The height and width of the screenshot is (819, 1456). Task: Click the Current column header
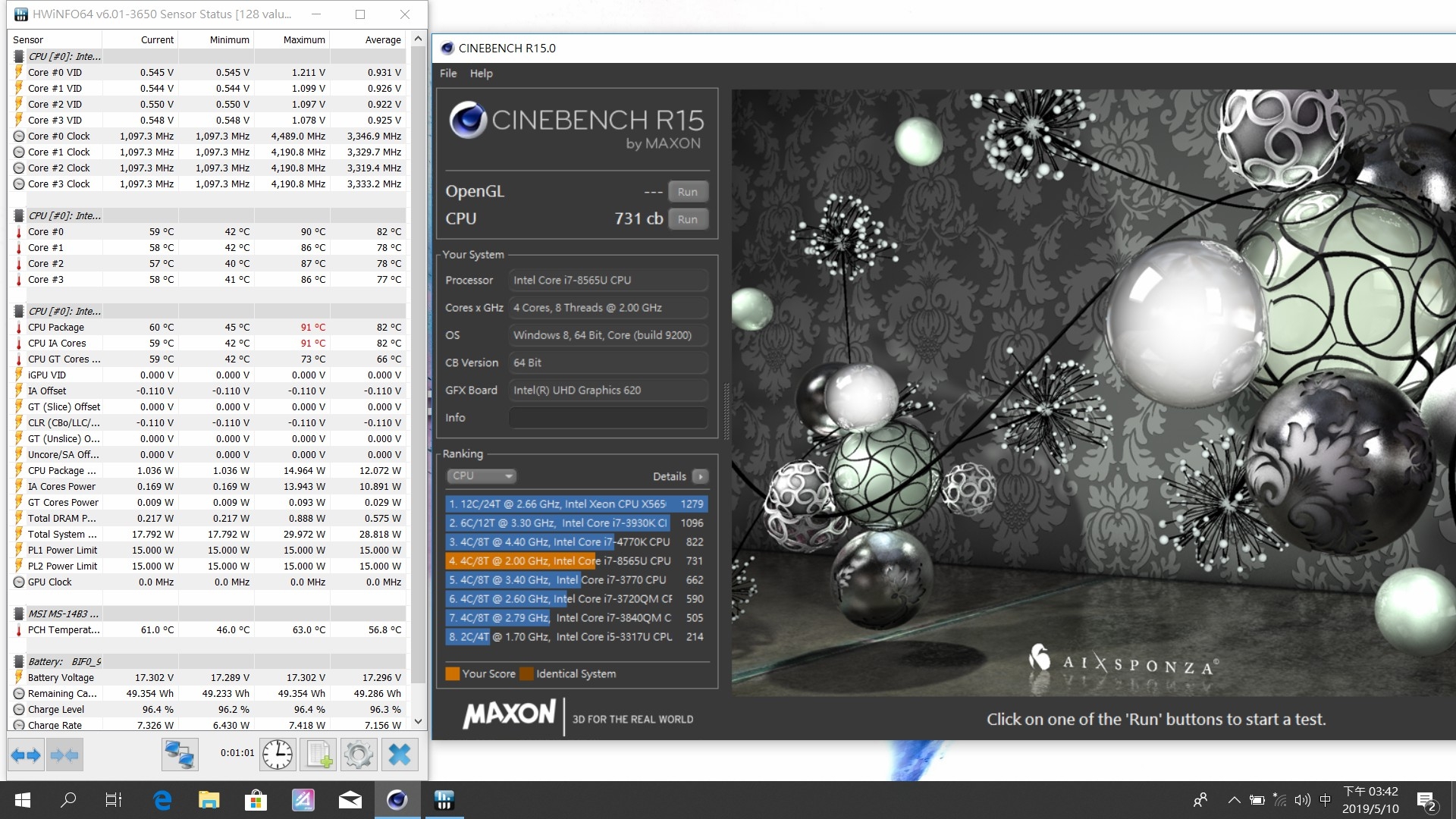[140, 39]
